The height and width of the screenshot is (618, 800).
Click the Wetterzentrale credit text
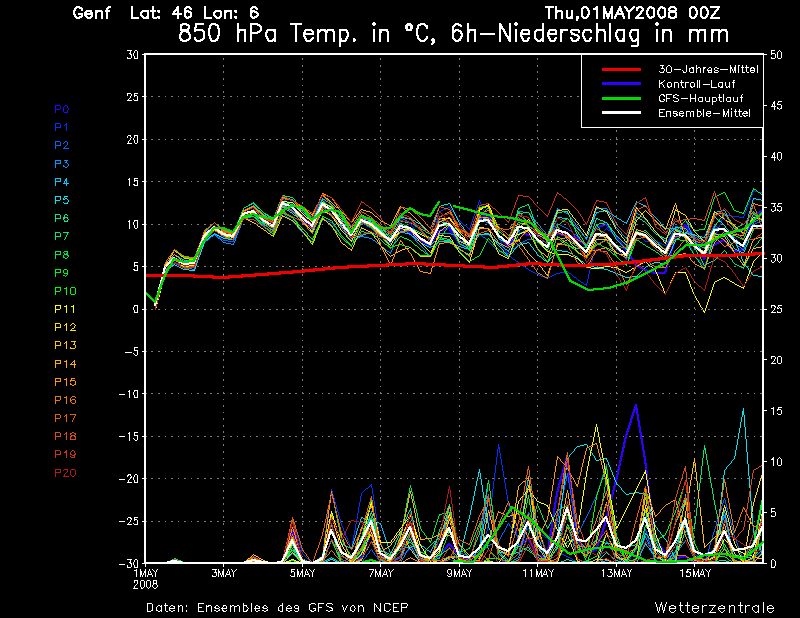click(x=714, y=607)
